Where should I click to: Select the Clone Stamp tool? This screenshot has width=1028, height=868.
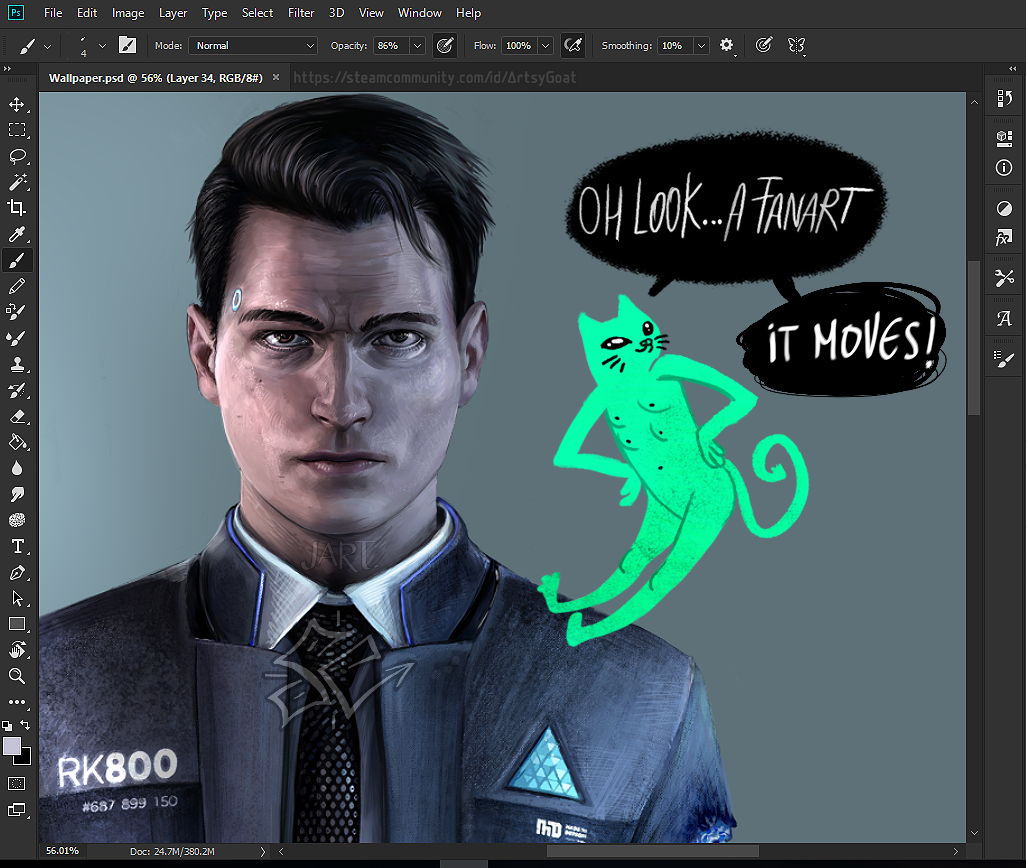pos(16,364)
